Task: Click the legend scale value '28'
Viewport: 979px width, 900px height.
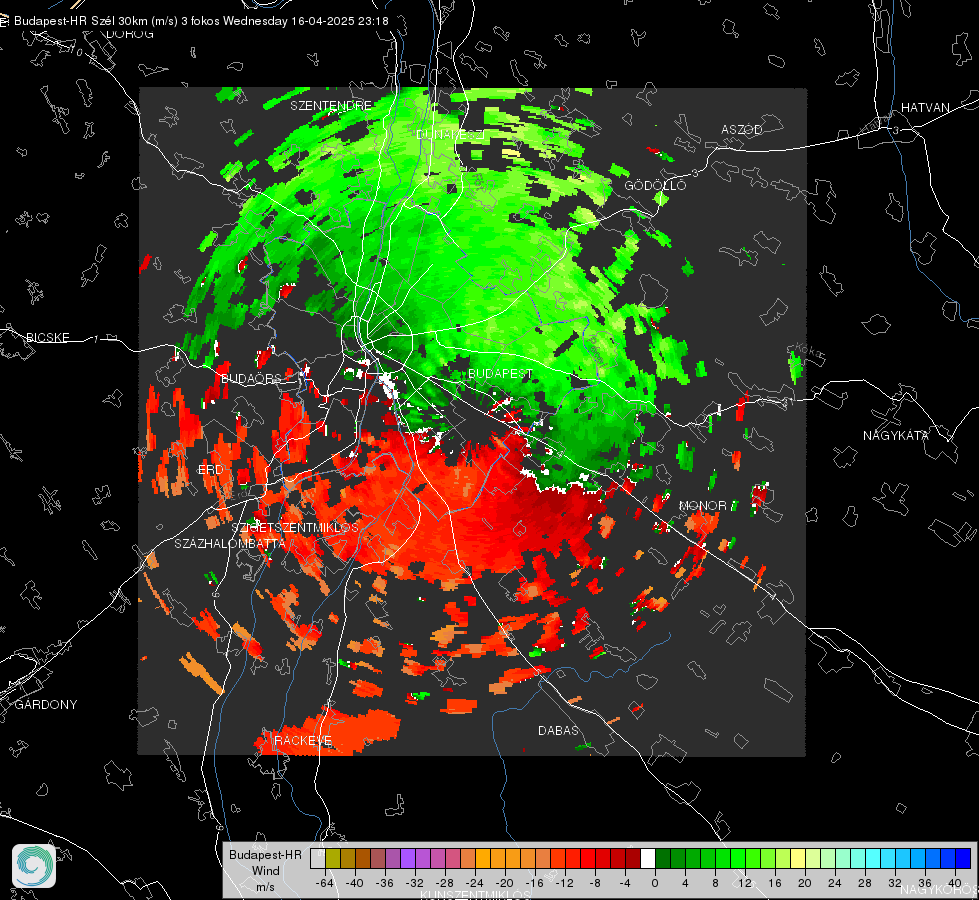Action: (865, 883)
